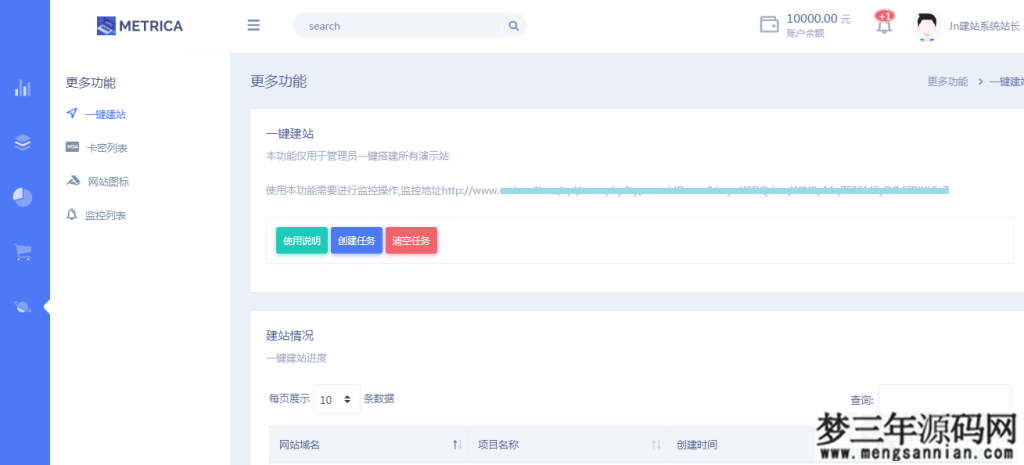Viewport: 1024px width, 465px height.
Task: Open the bar chart sidebar icon
Action: pos(23,88)
